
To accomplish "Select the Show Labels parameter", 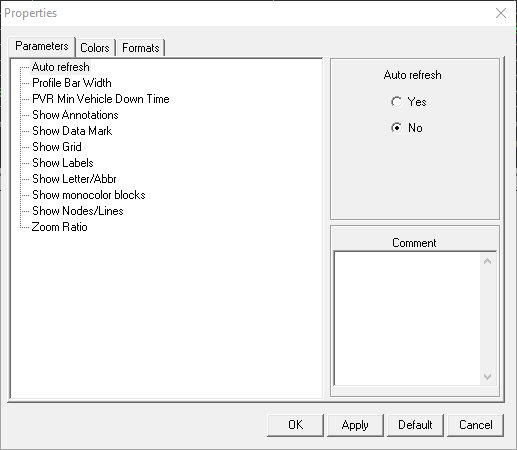I will tap(63, 163).
